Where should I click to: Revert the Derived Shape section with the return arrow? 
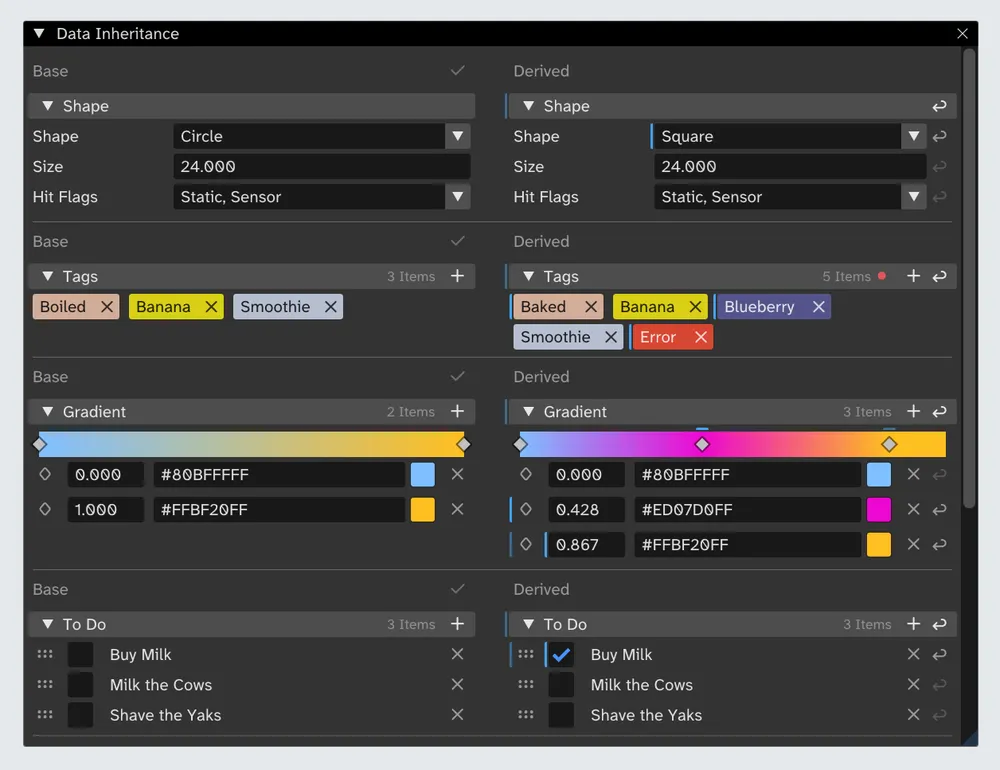[x=939, y=106]
